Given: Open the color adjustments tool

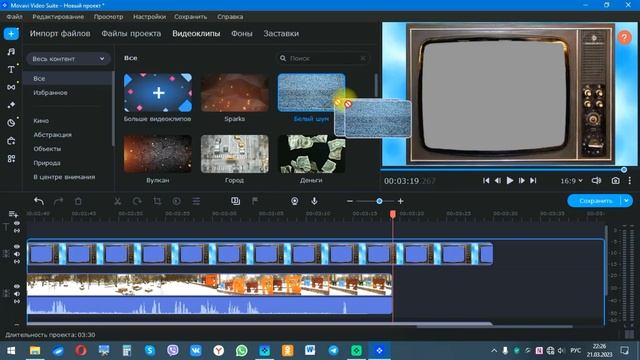Looking at the screenshot, I should tap(176, 201).
